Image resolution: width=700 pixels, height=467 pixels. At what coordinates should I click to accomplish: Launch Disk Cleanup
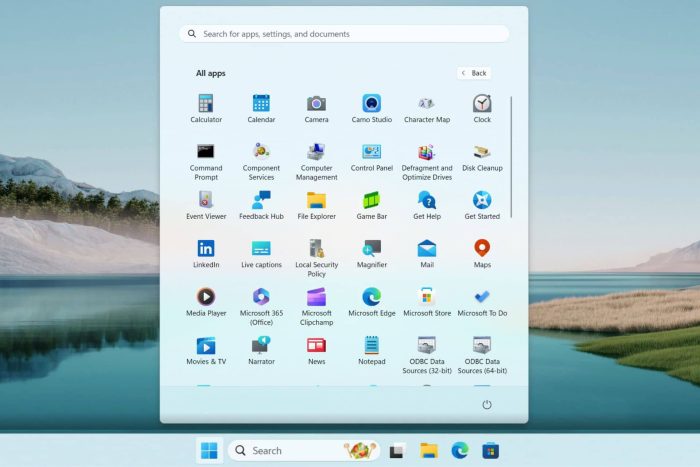pyautogui.click(x=482, y=158)
